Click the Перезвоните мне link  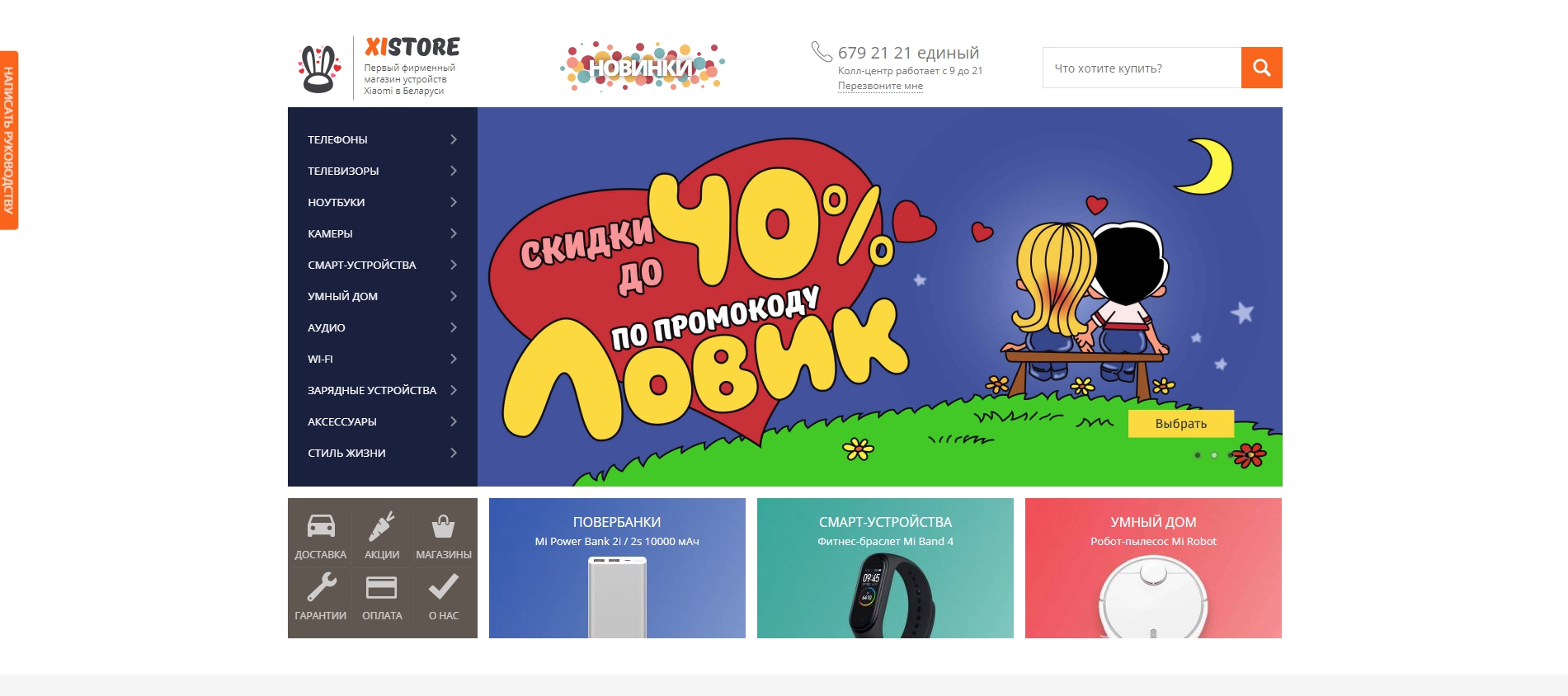pos(880,86)
